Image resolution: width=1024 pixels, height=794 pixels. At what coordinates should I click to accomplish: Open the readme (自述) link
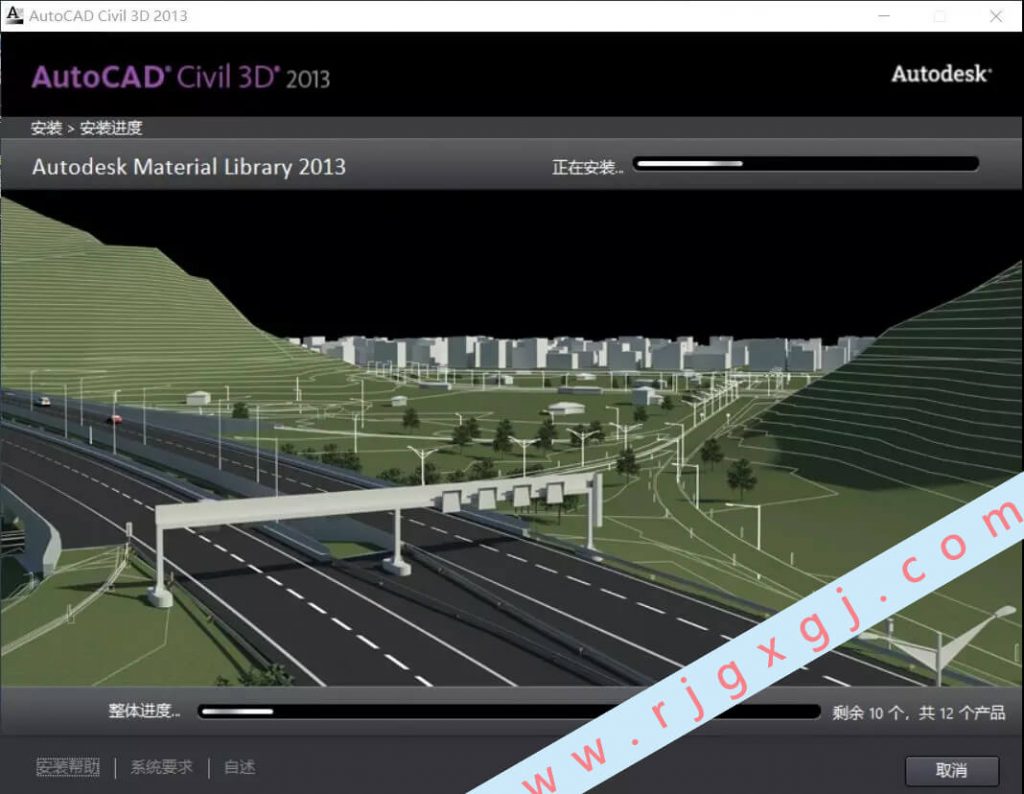(x=240, y=767)
